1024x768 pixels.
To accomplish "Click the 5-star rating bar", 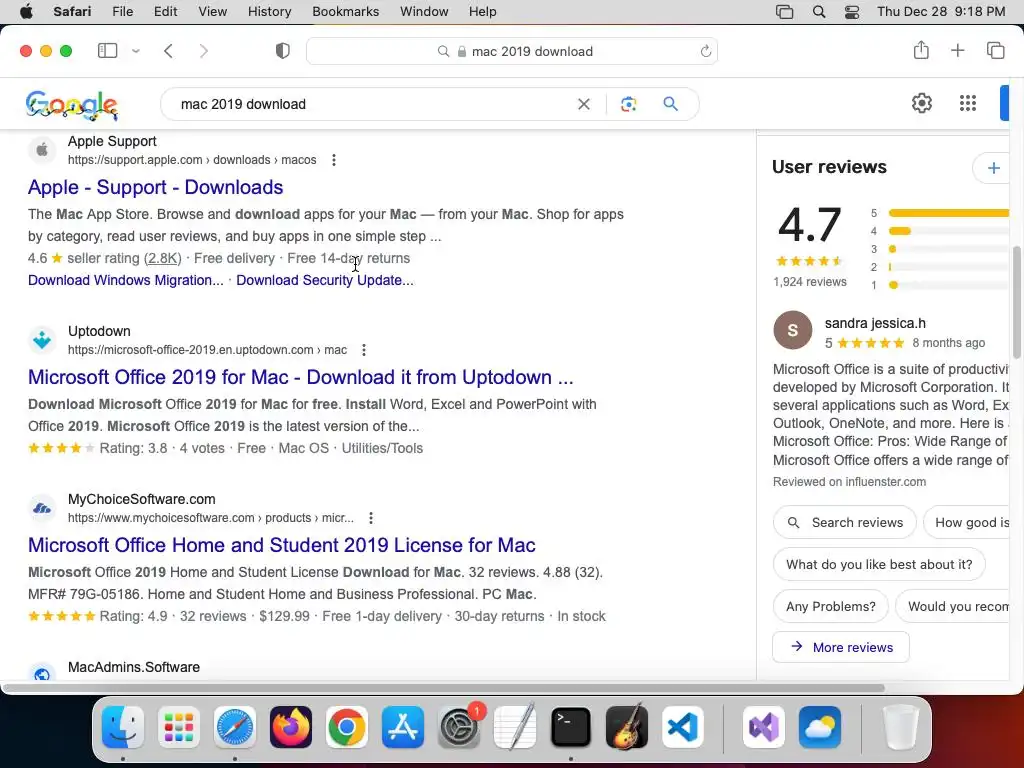I will 948,213.
